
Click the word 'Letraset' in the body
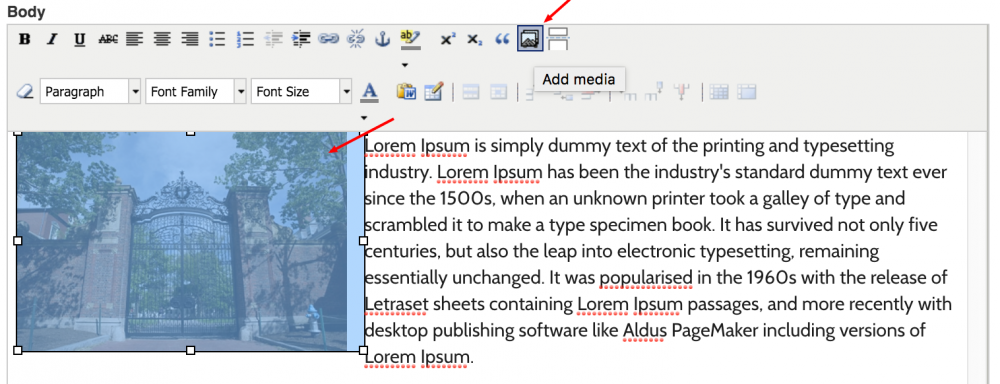(396, 305)
